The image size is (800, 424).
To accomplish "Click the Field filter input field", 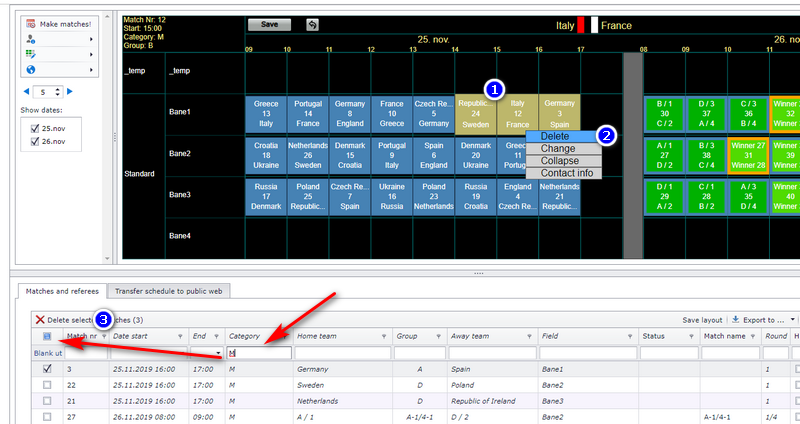I will coord(587,353).
